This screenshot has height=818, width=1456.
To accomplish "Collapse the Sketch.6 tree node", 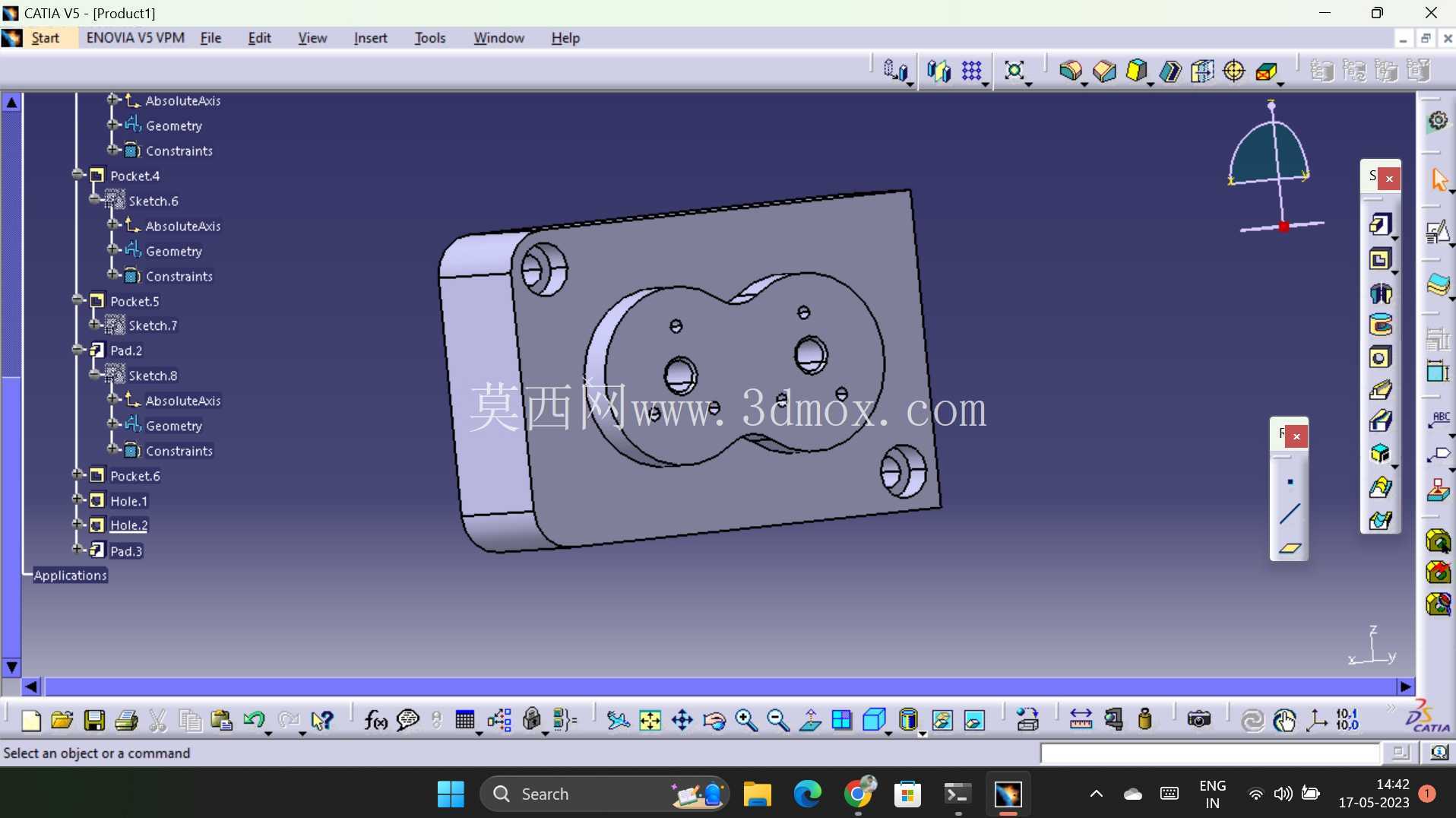I will tap(95, 200).
